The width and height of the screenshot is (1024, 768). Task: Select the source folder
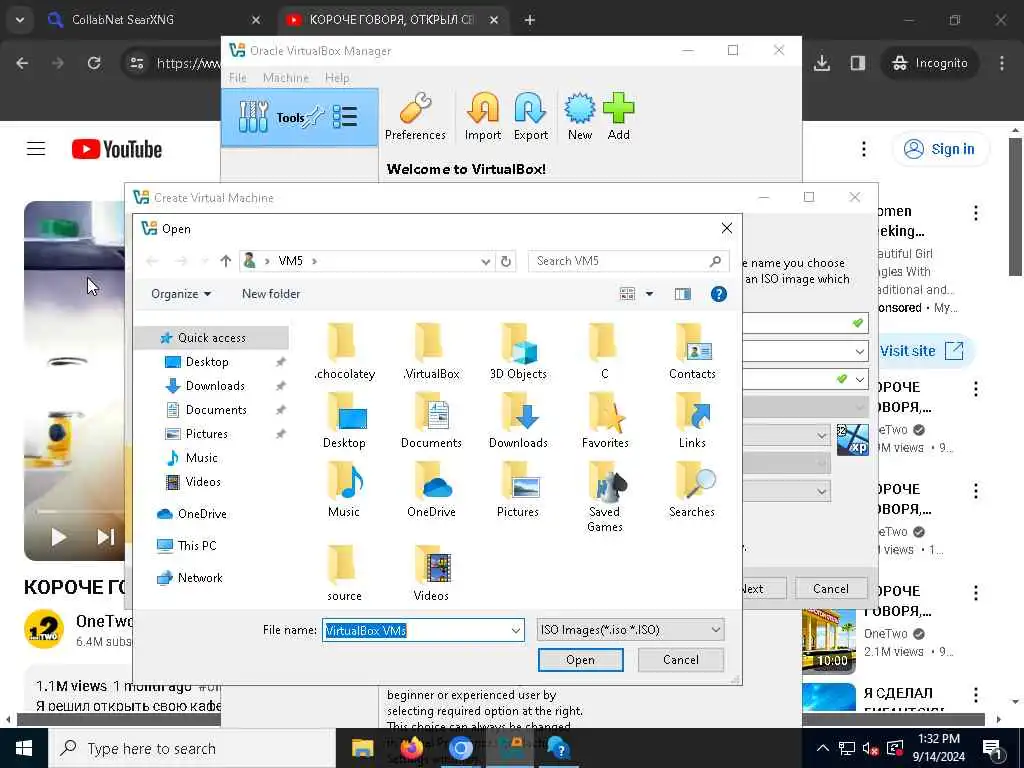pyautogui.click(x=344, y=573)
